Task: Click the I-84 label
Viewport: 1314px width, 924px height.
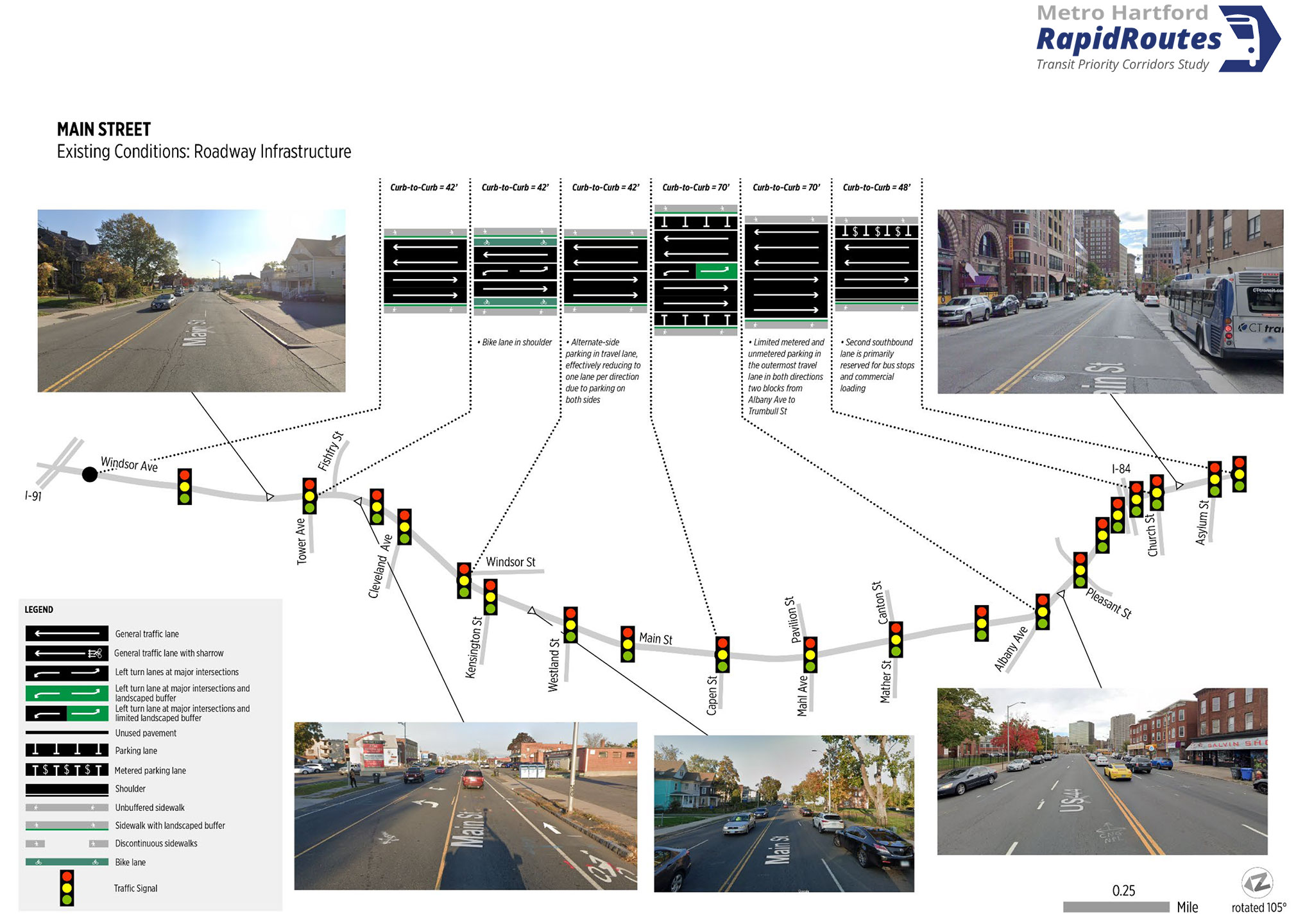Action: click(1121, 469)
